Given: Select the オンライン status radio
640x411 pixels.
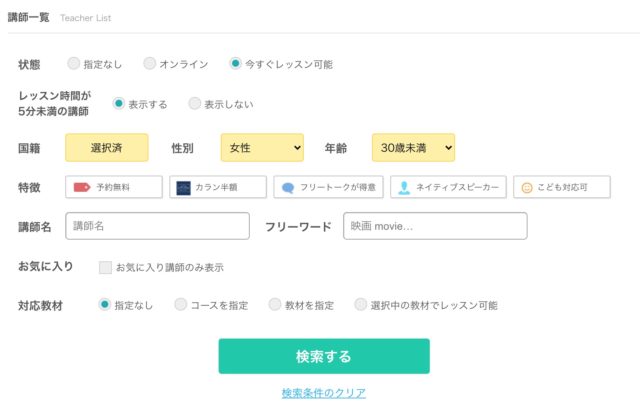Looking at the screenshot, I should pyautogui.click(x=149, y=64).
